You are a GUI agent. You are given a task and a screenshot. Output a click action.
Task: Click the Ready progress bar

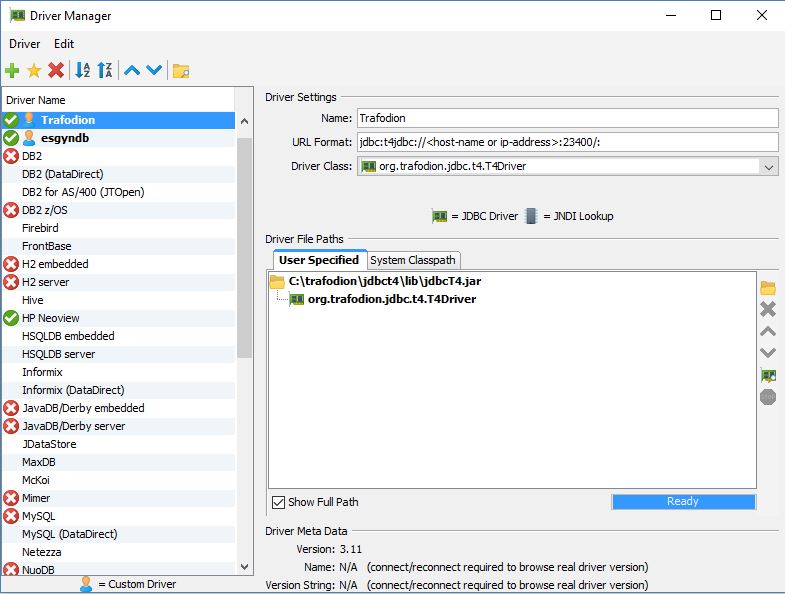click(x=683, y=502)
